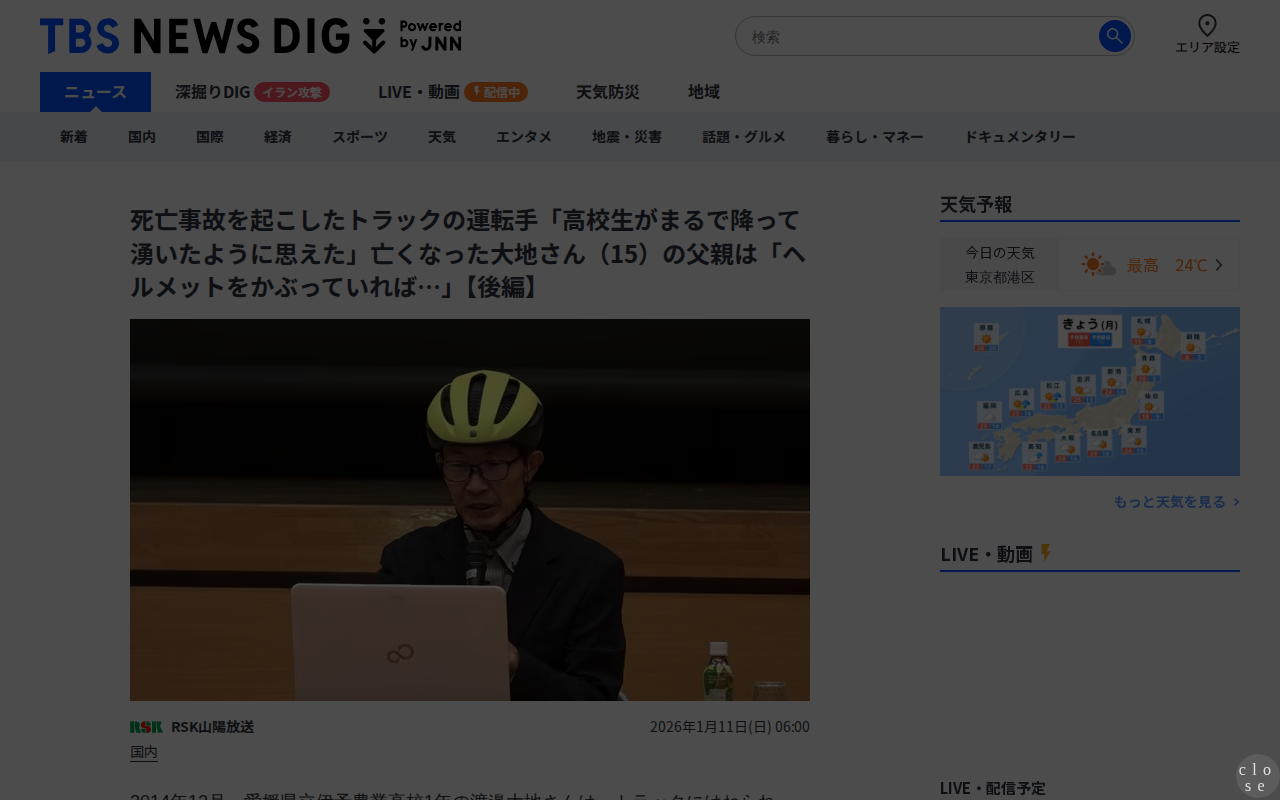Click the article headline about the truck accident
The height and width of the screenshot is (800, 1280).
468,253
